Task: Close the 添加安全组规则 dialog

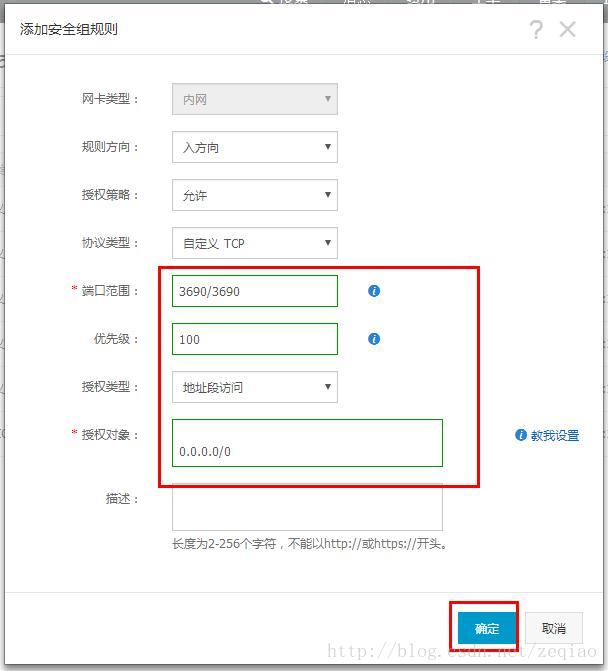Action: pyautogui.click(x=568, y=30)
